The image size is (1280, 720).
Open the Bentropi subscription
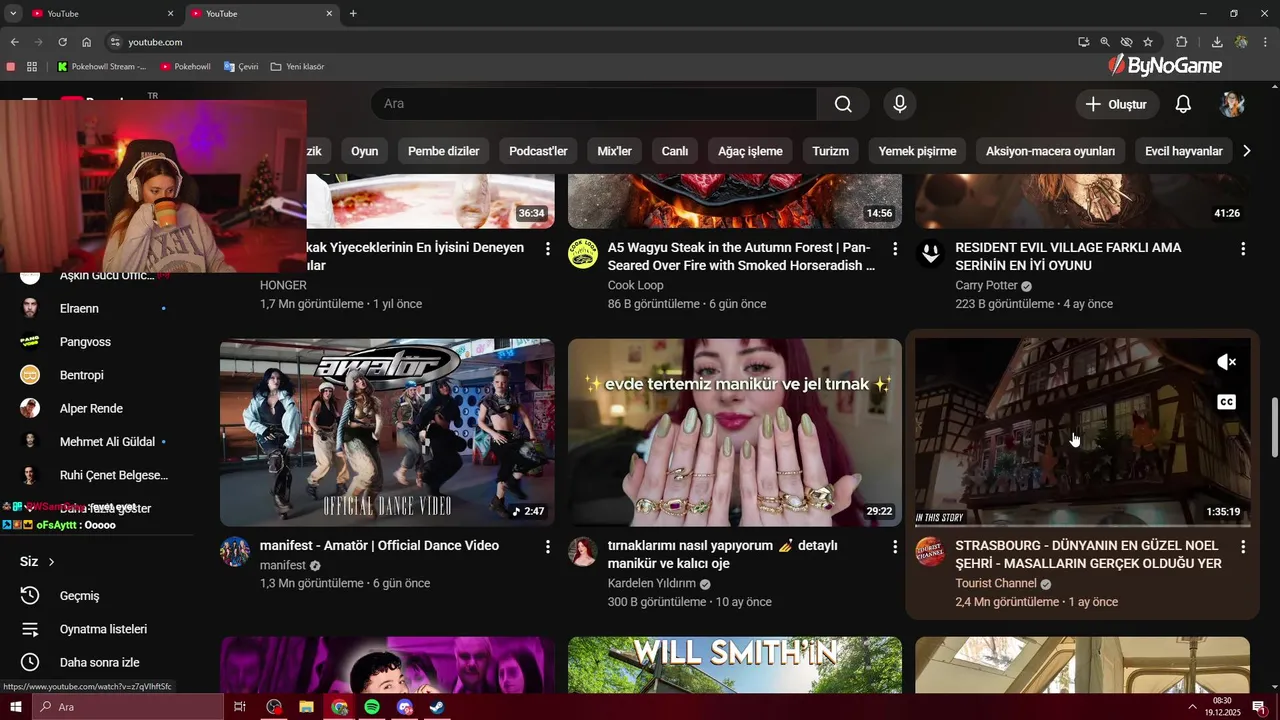(97, 375)
